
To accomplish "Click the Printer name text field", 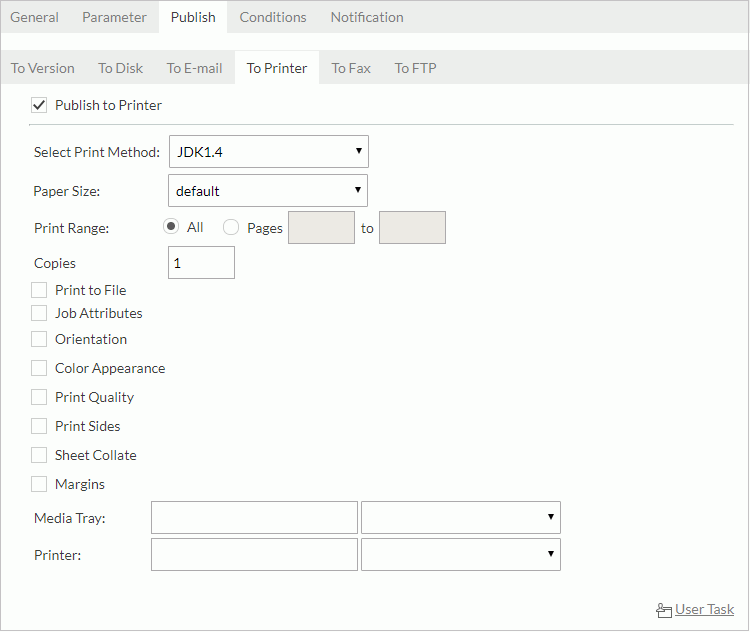I will tap(254, 555).
